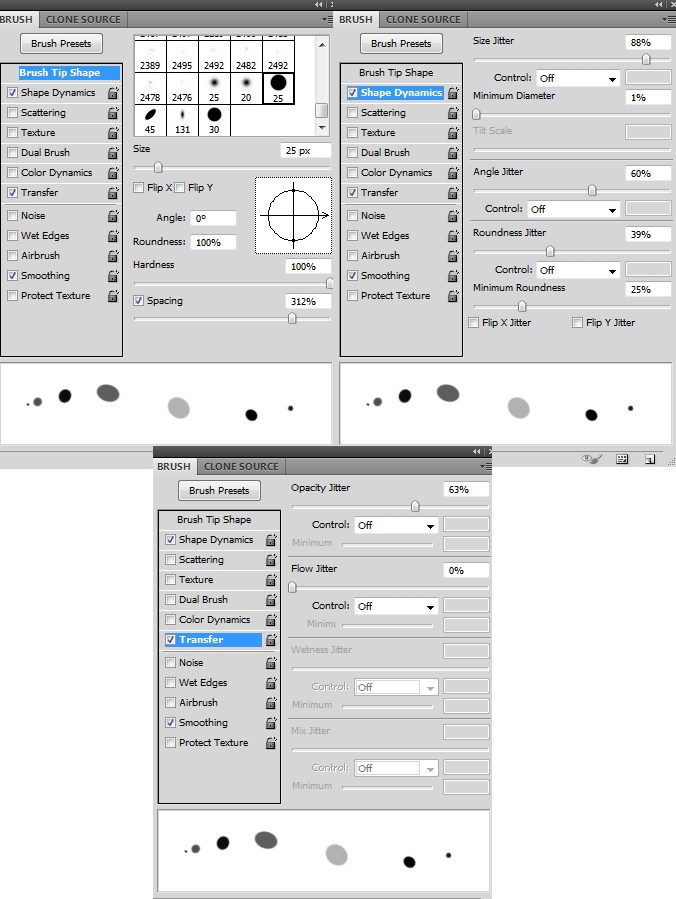Image resolution: width=676 pixels, height=899 pixels.
Task: Enable Flip X Jitter checkbox
Action: click(474, 323)
